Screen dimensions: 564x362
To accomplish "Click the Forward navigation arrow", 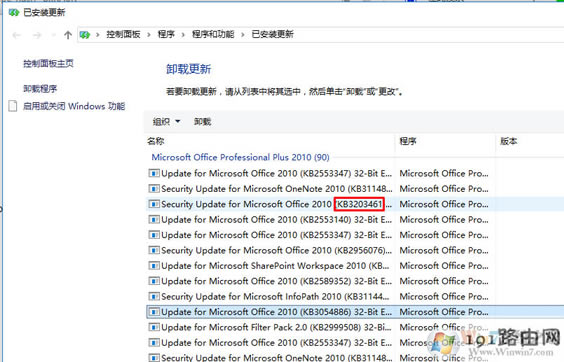I will (x=37, y=35).
